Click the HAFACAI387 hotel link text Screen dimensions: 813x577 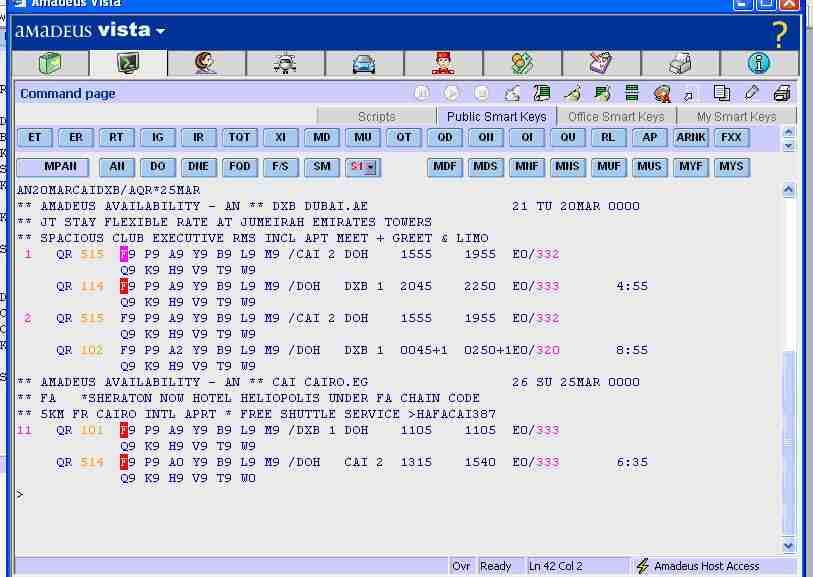pos(452,414)
